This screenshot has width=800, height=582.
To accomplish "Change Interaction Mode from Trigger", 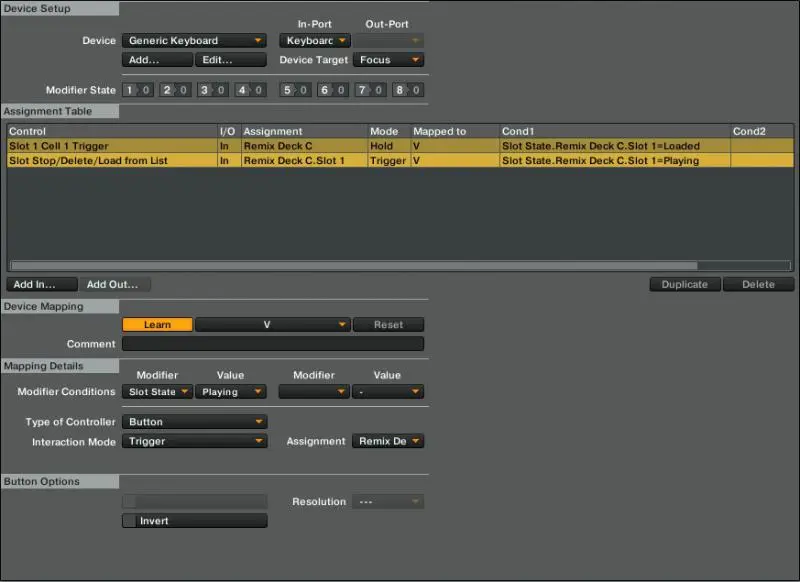I will tap(195, 441).
